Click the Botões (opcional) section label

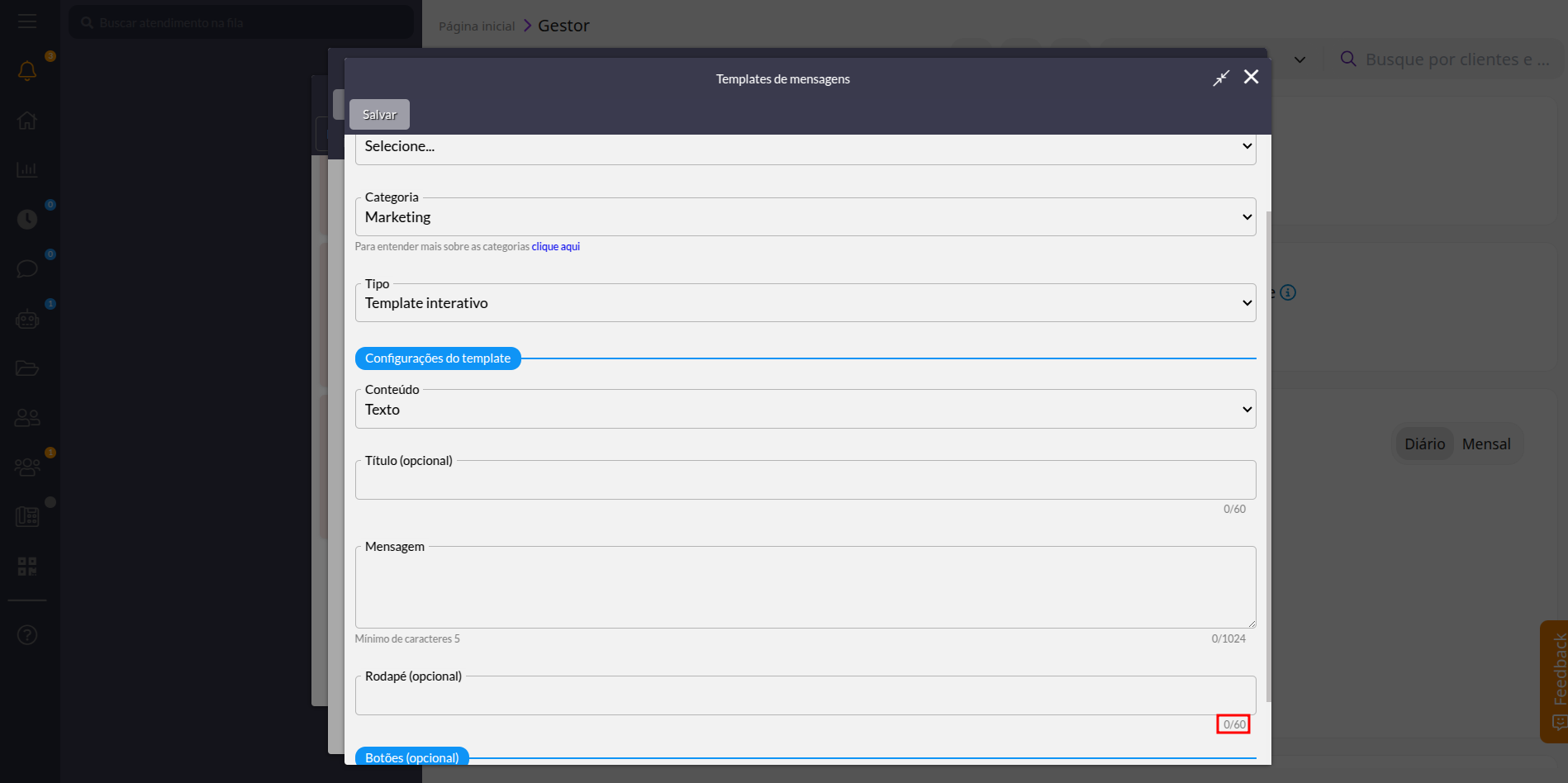pyautogui.click(x=412, y=757)
